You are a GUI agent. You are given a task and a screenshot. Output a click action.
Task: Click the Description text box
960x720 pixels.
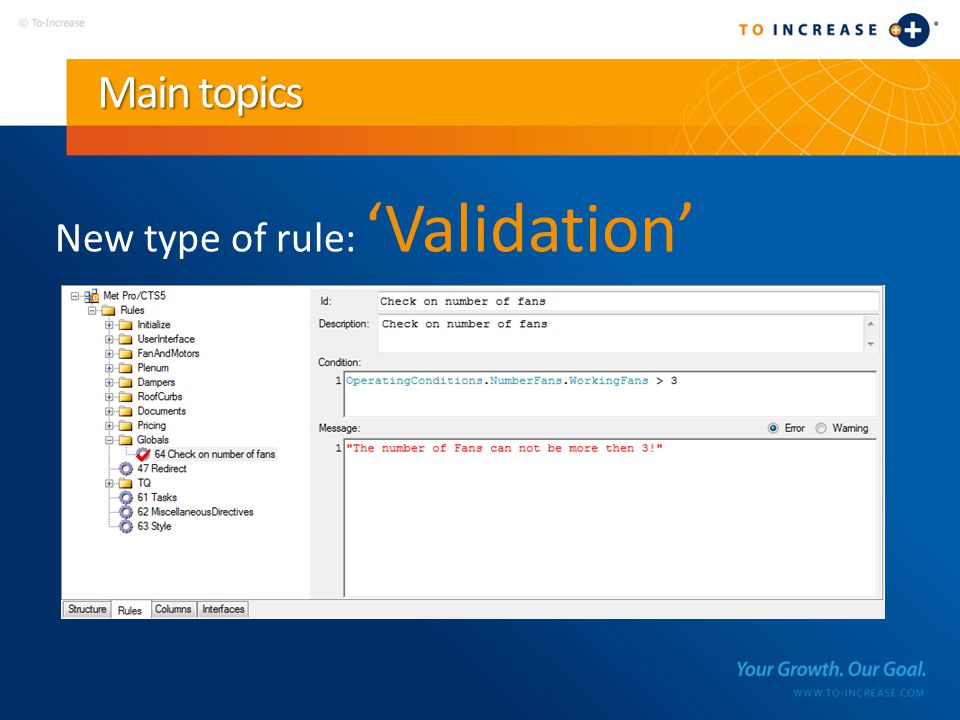click(620, 334)
